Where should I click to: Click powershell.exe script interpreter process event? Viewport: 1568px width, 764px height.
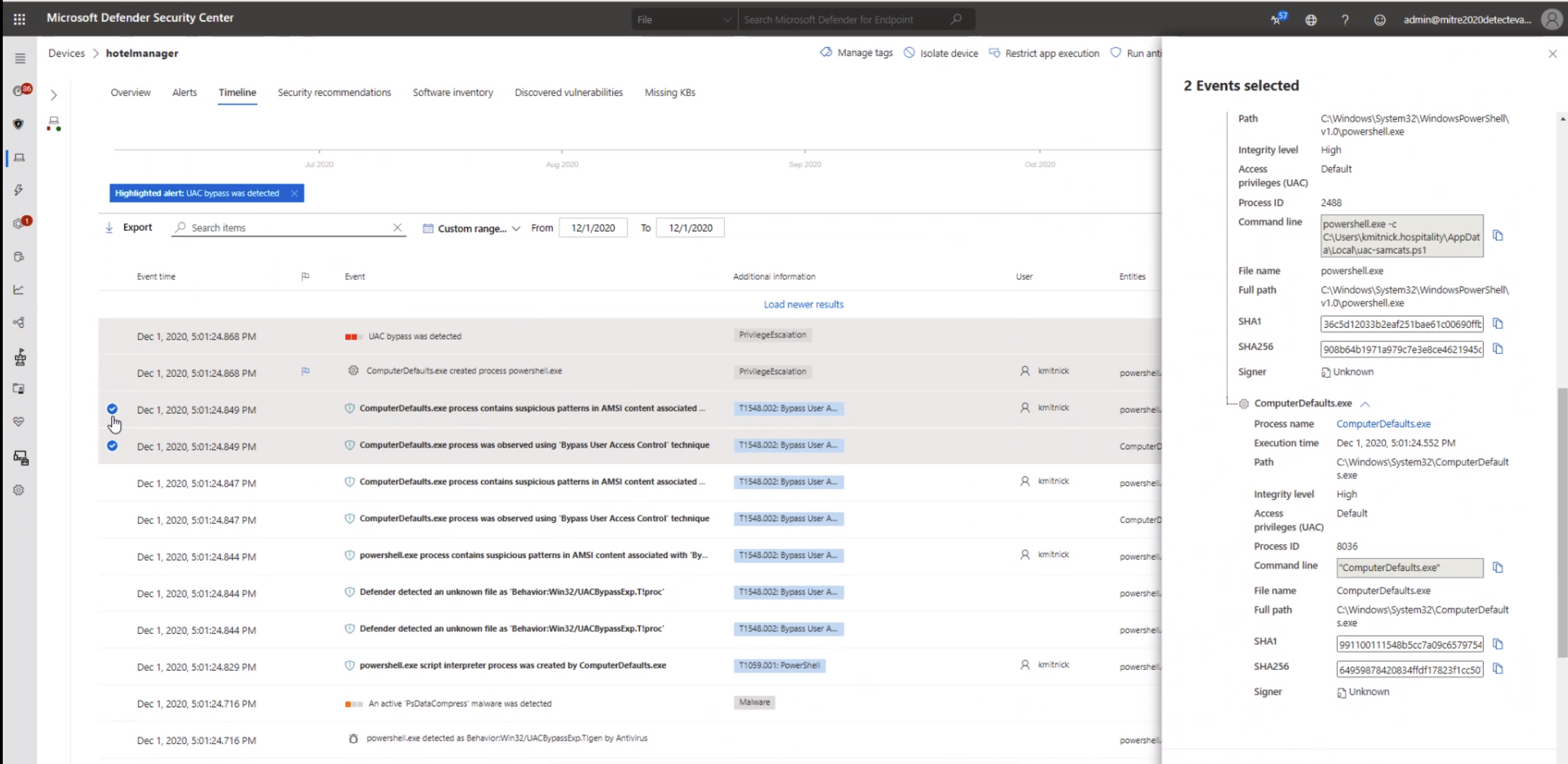512,666
